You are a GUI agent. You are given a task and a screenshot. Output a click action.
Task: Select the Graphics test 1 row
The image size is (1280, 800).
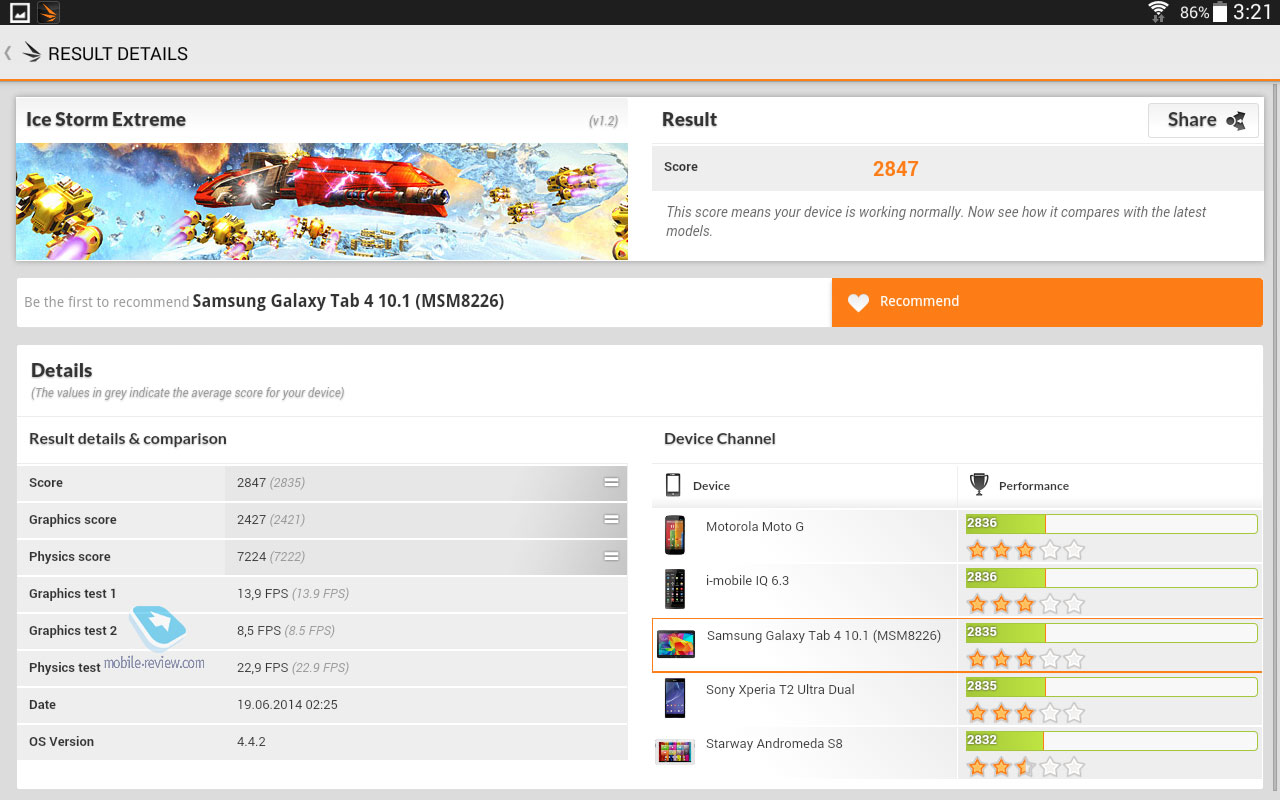322,594
